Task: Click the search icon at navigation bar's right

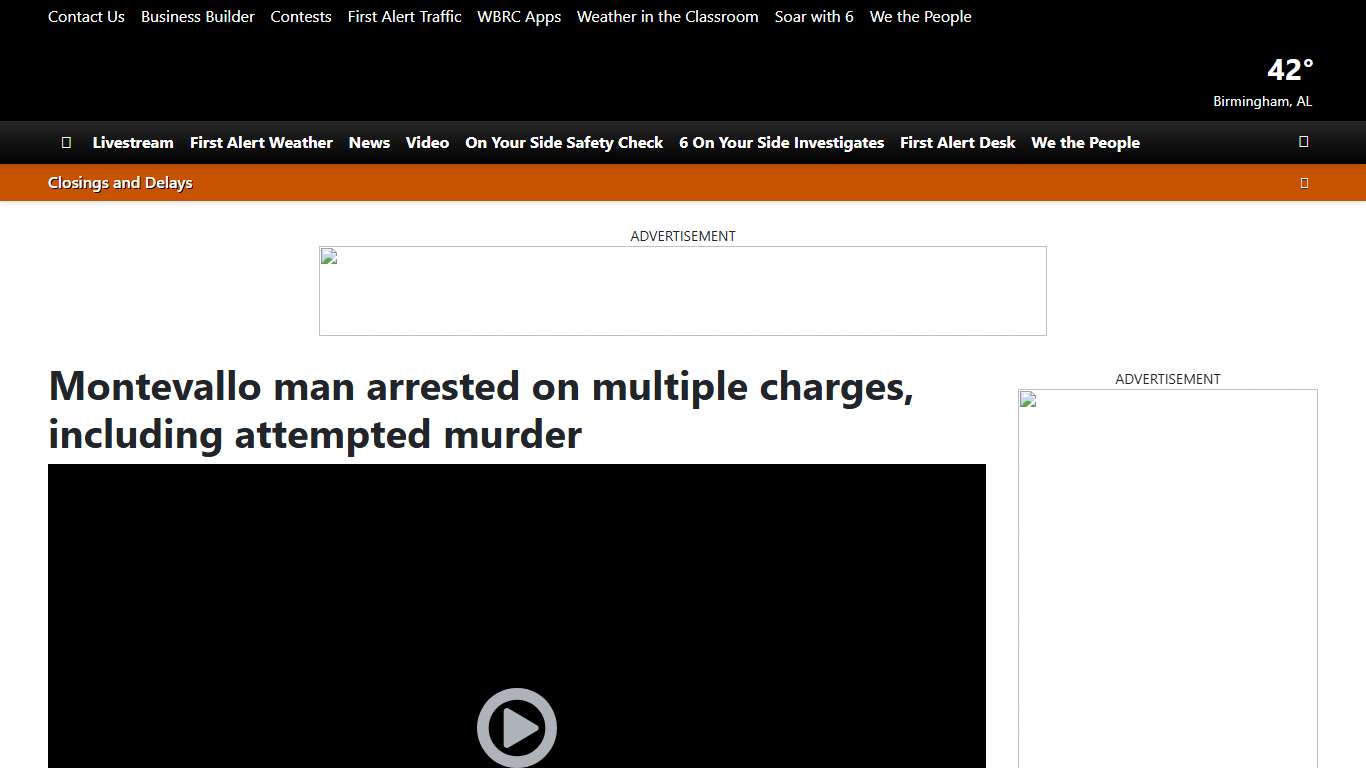Action: (1303, 142)
